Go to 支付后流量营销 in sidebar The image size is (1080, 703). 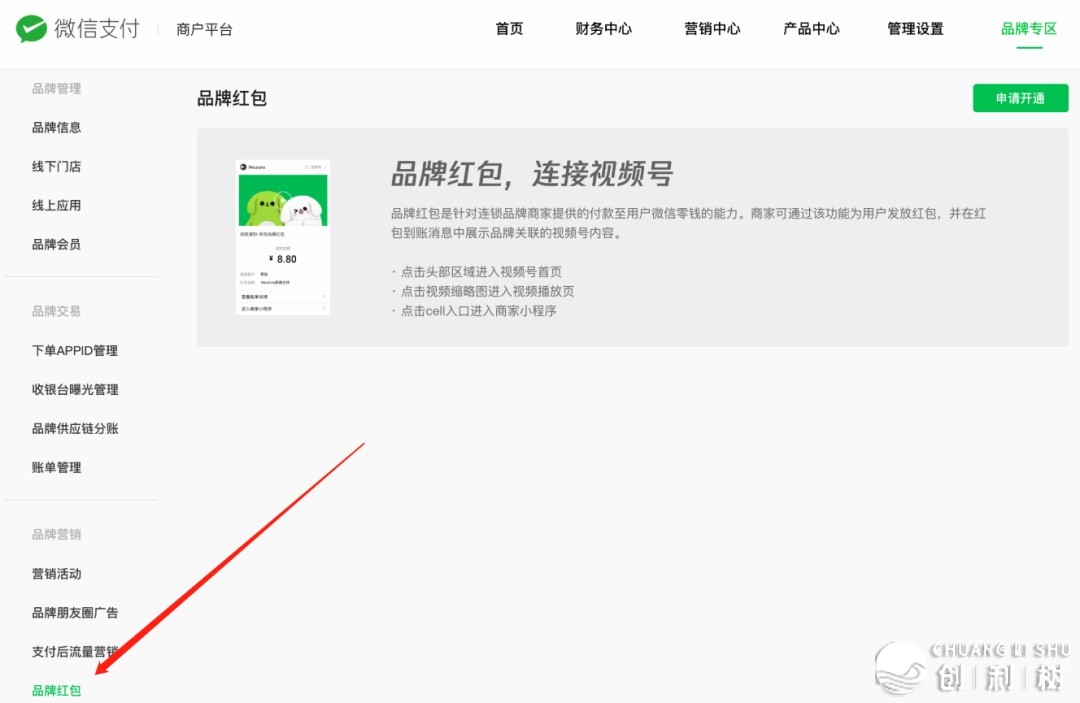(x=75, y=651)
